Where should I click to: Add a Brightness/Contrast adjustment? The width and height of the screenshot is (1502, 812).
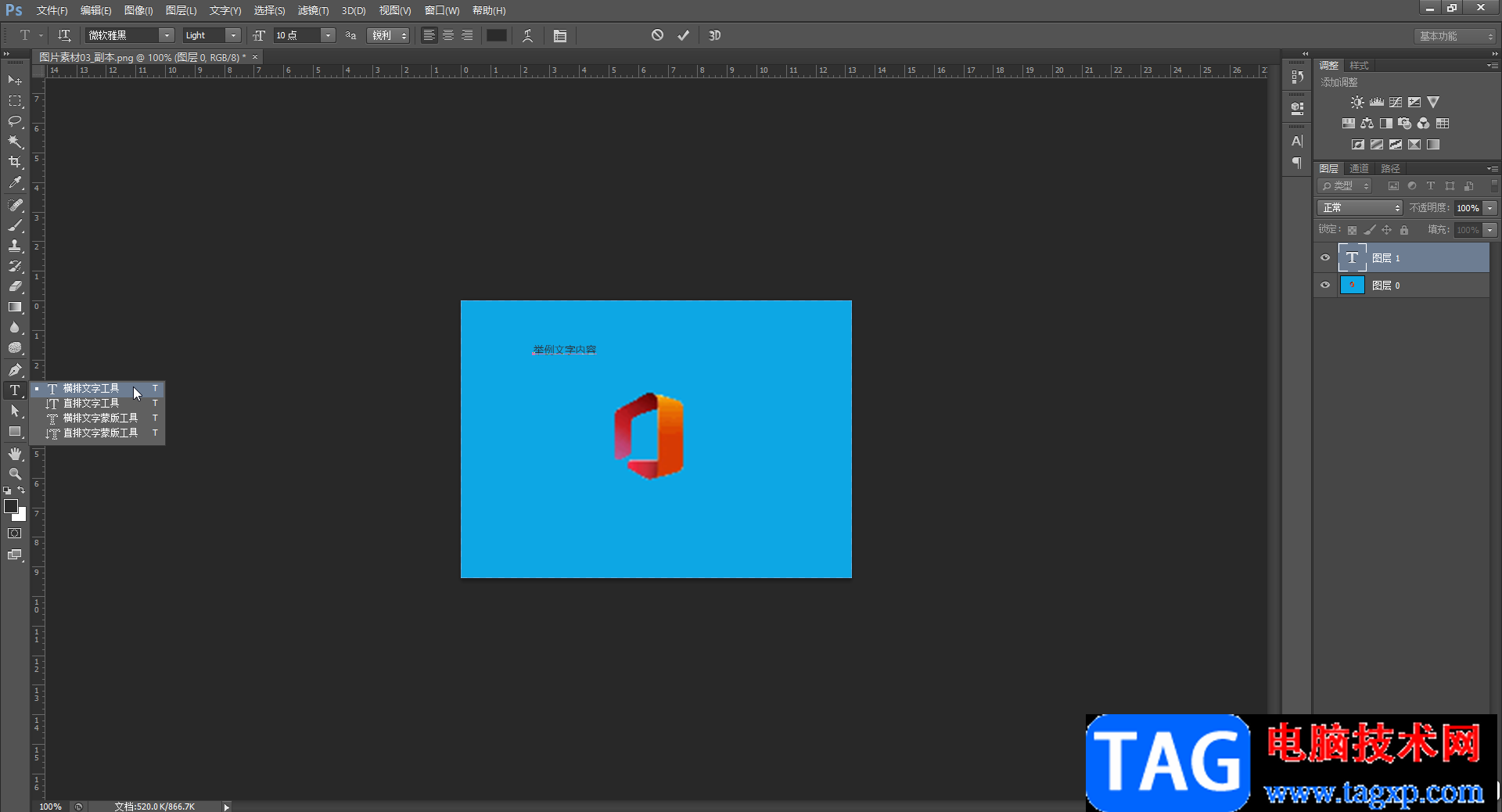click(1357, 102)
